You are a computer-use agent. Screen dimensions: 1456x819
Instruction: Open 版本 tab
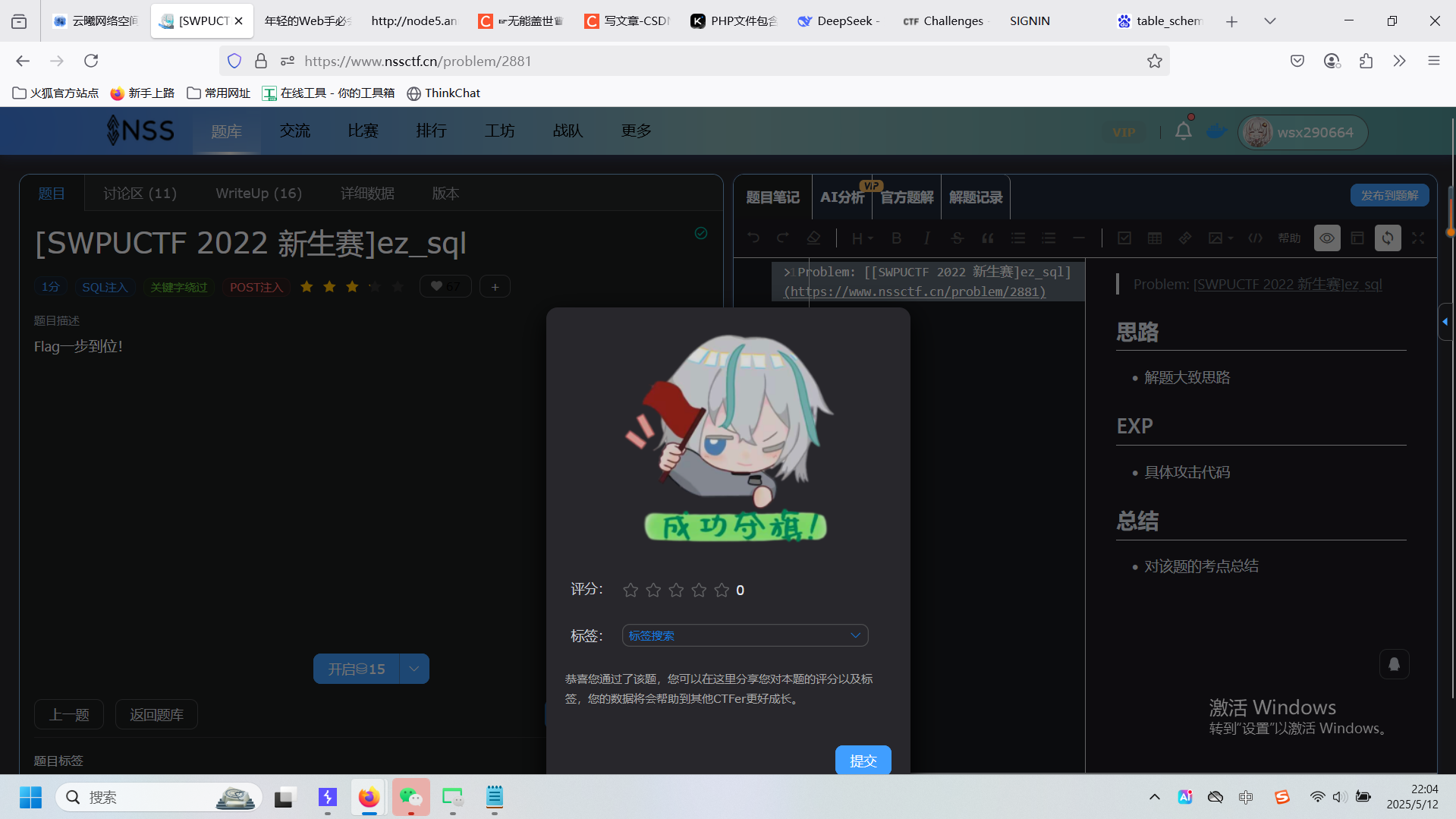(445, 194)
